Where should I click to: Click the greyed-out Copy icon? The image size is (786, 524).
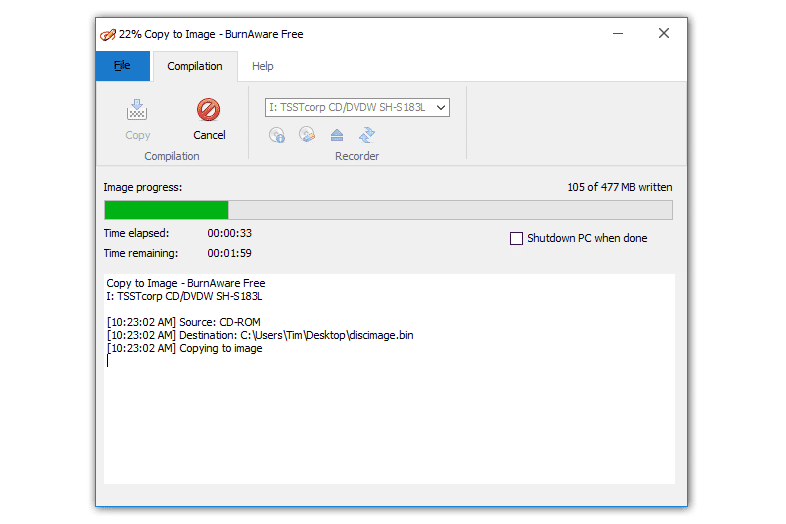click(x=137, y=110)
